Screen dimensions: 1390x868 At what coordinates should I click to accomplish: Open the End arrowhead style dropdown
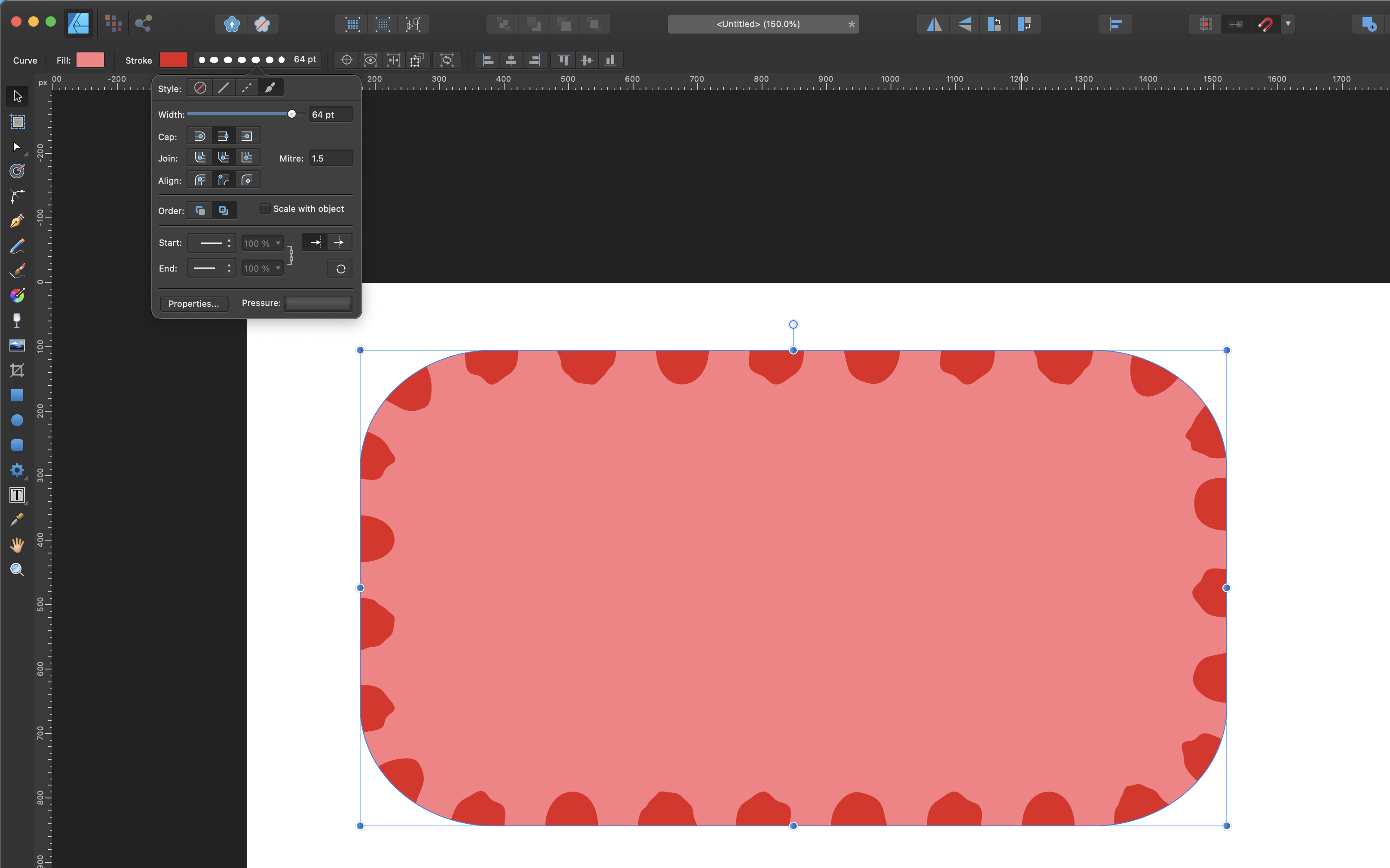coord(212,268)
